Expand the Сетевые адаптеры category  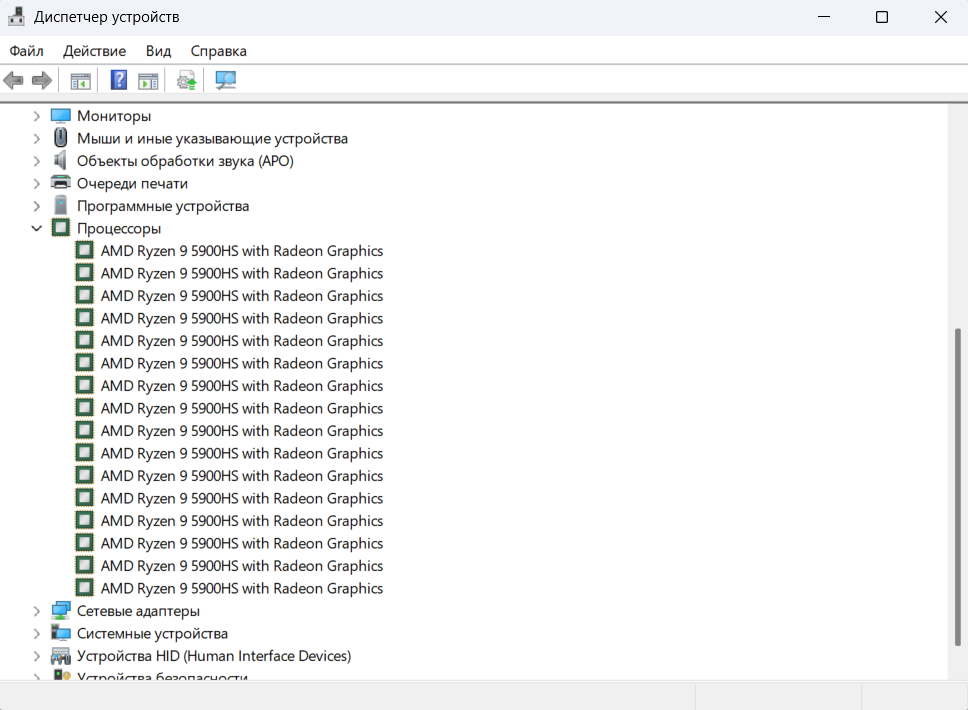point(36,611)
